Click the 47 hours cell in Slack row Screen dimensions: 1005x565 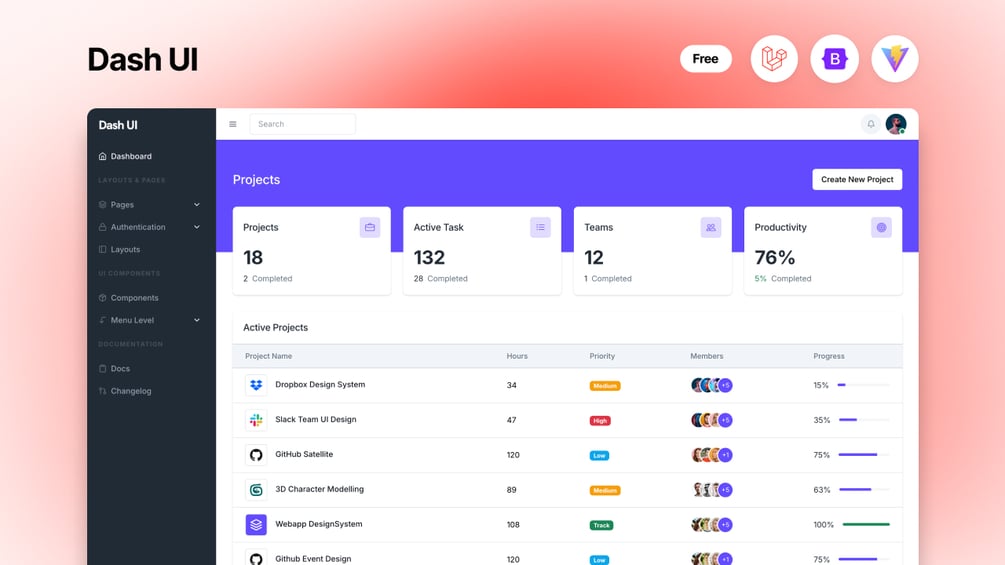pyautogui.click(x=511, y=420)
